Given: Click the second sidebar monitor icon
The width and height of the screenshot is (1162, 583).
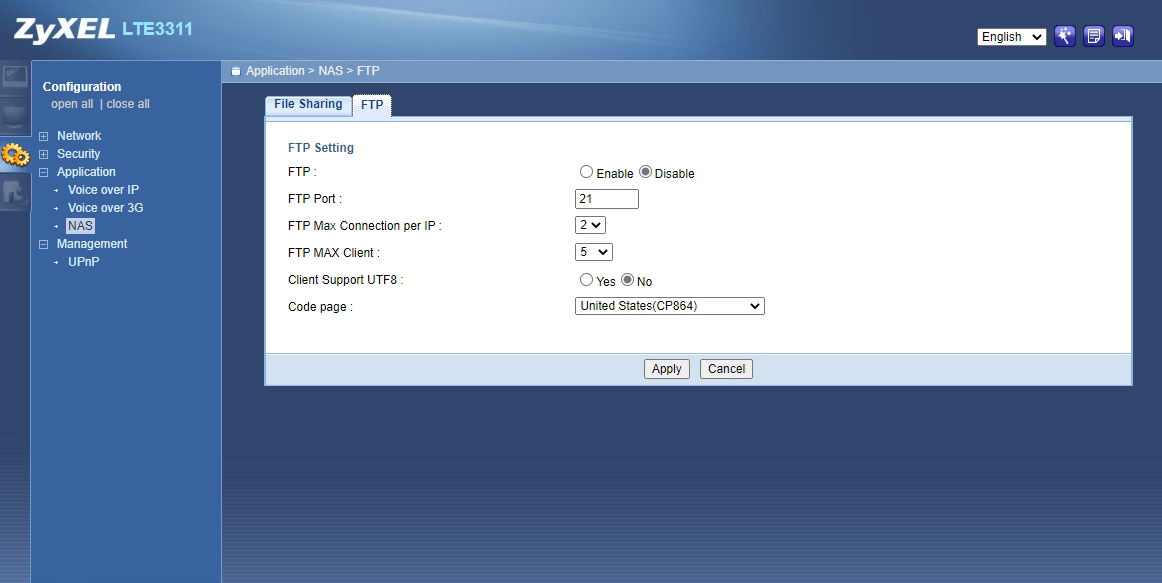Looking at the screenshot, I should coord(15,116).
